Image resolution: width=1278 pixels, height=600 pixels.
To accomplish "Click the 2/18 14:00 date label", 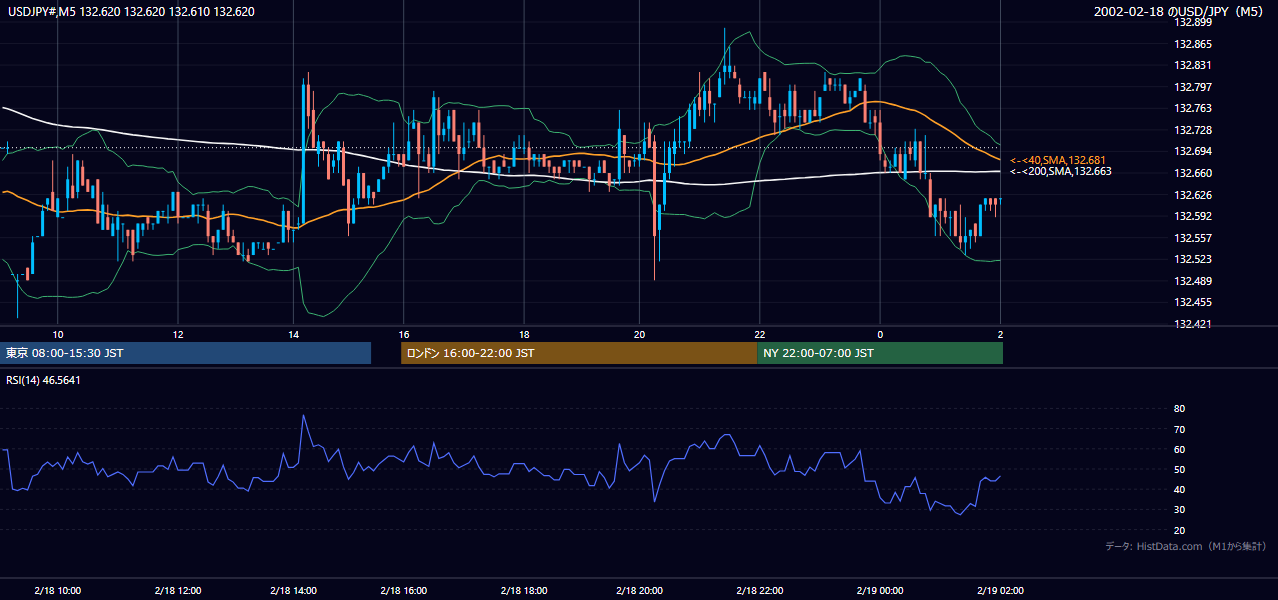I will point(293,590).
